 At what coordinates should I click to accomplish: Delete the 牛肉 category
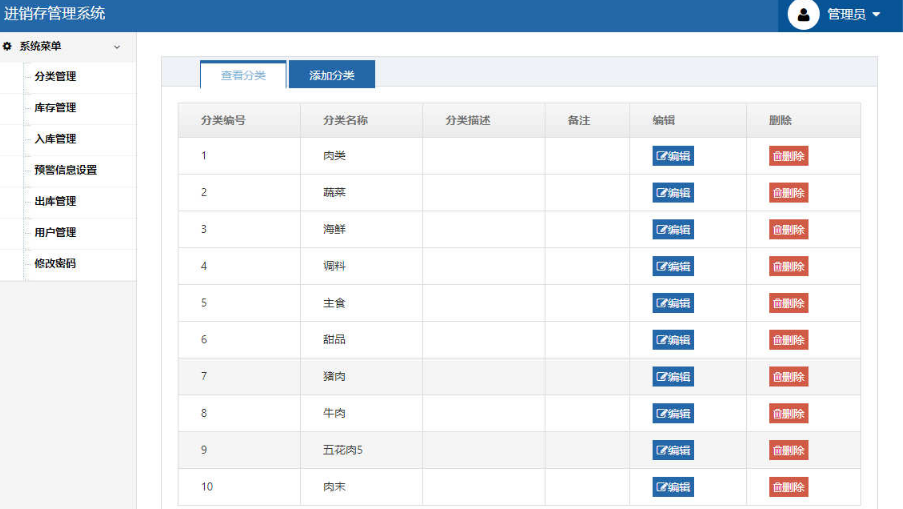click(788, 414)
